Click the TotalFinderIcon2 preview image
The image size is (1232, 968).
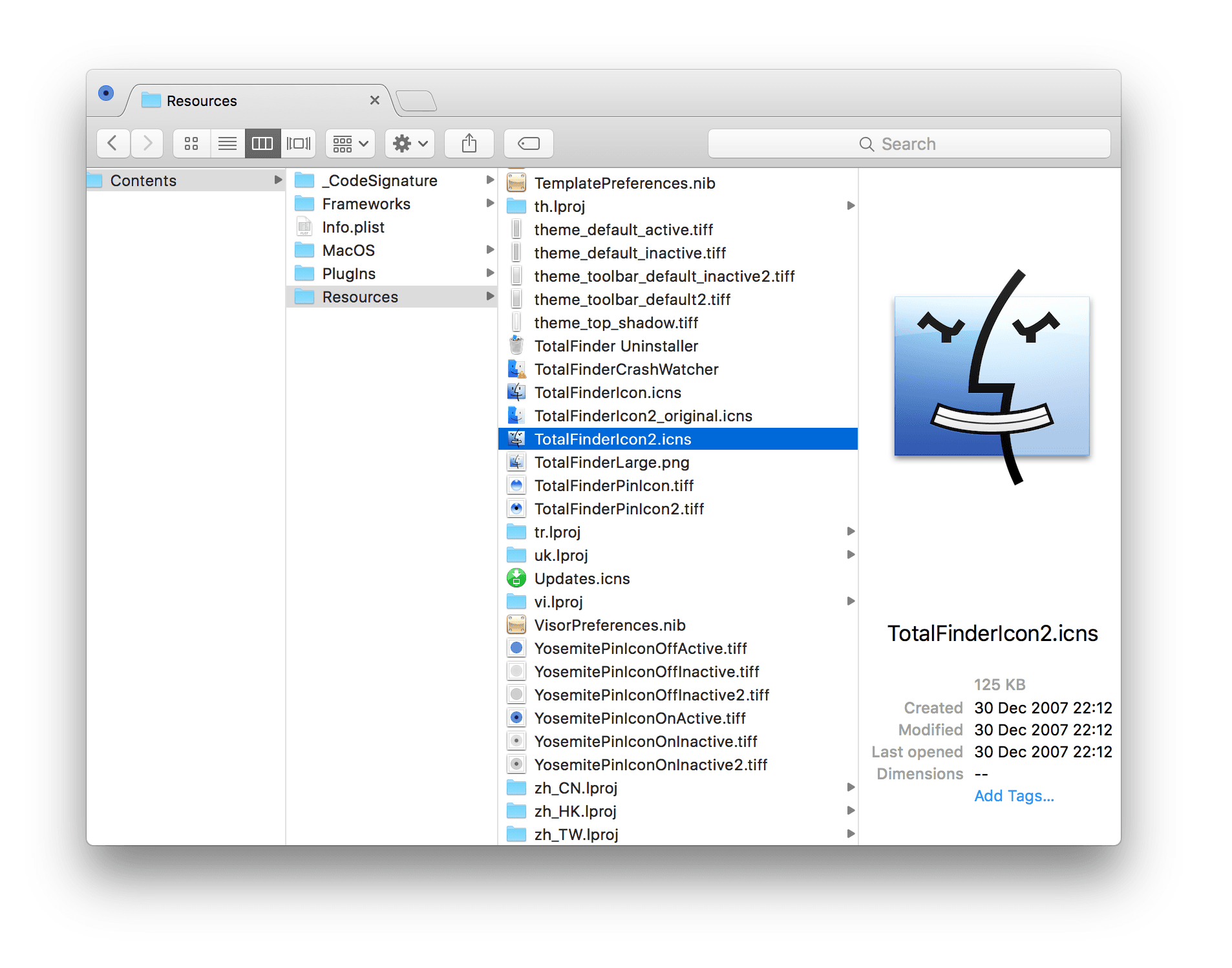[x=991, y=377]
